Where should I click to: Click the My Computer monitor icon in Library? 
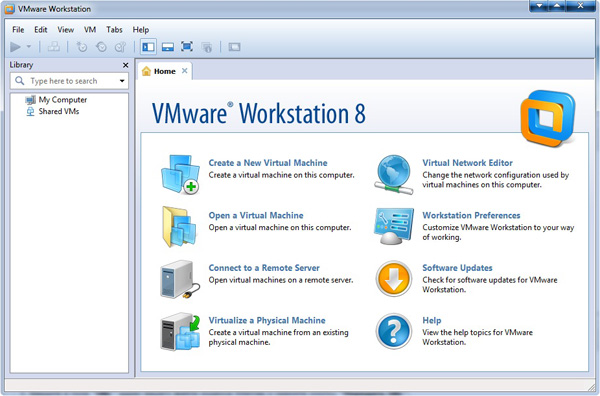(30, 100)
